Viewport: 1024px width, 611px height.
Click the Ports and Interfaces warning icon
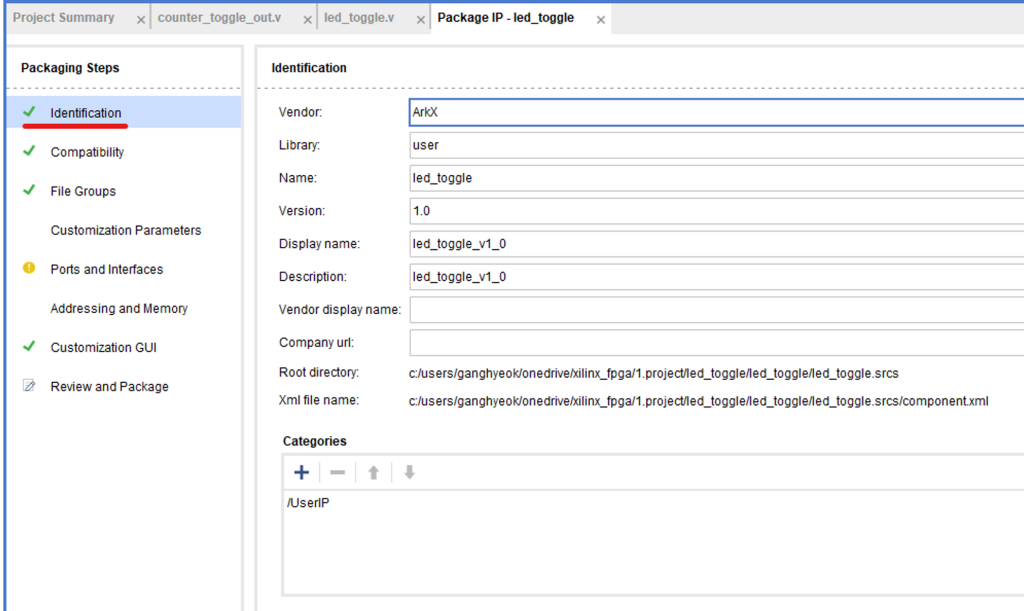[x=29, y=268]
